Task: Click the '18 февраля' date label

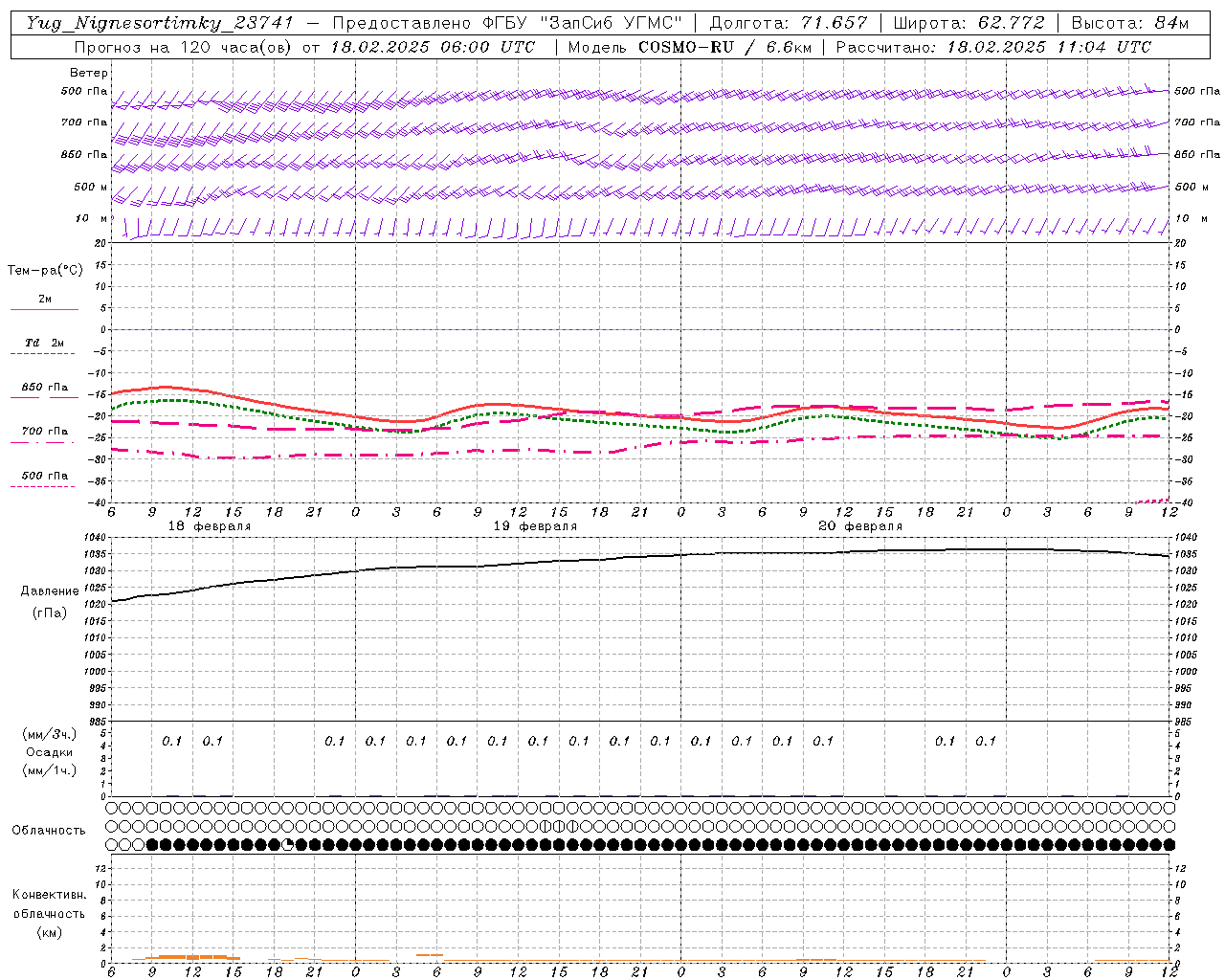Action: click(x=210, y=526)
